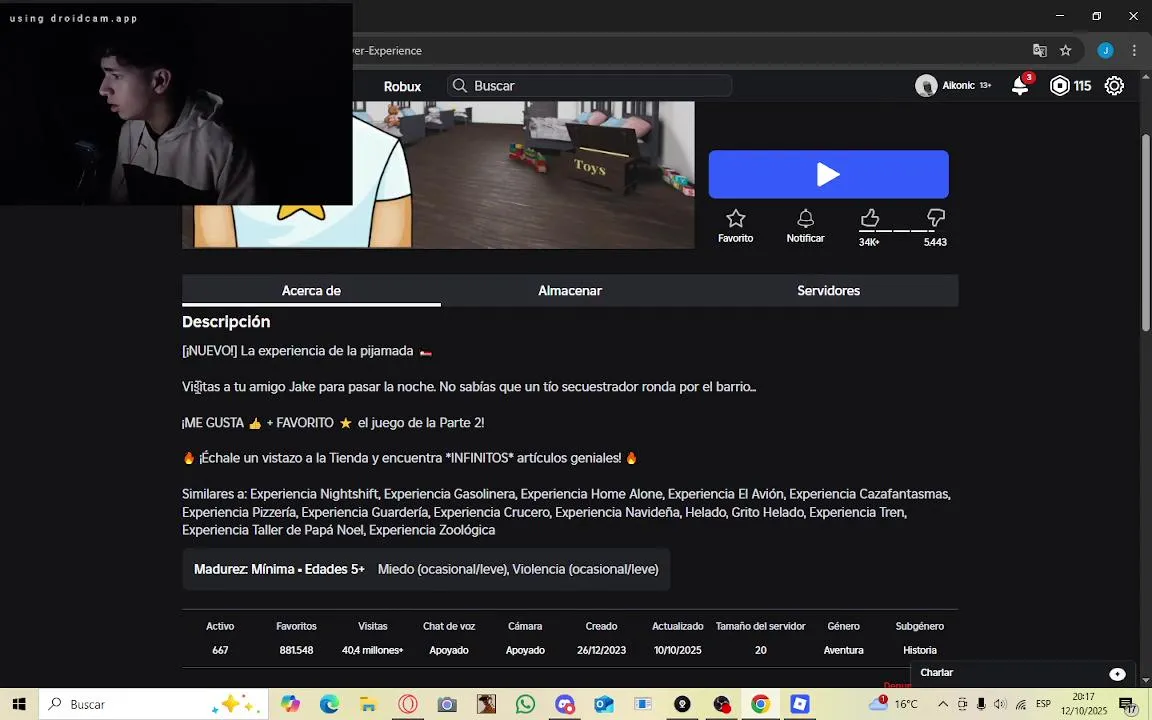Open the Chrome profile J avatar

[x=1105, y=51]
